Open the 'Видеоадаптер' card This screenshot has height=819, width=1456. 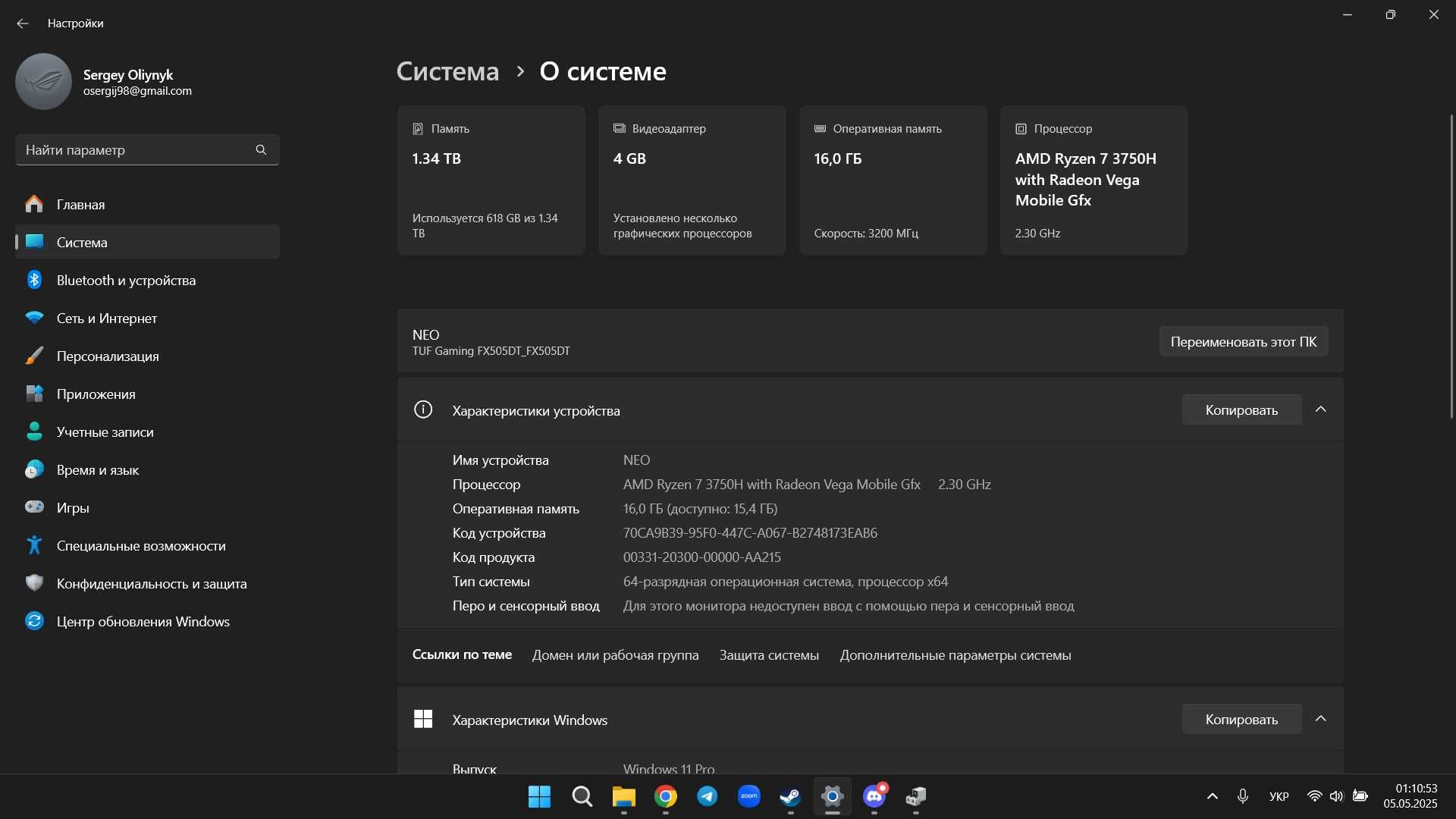pos(692,180)
